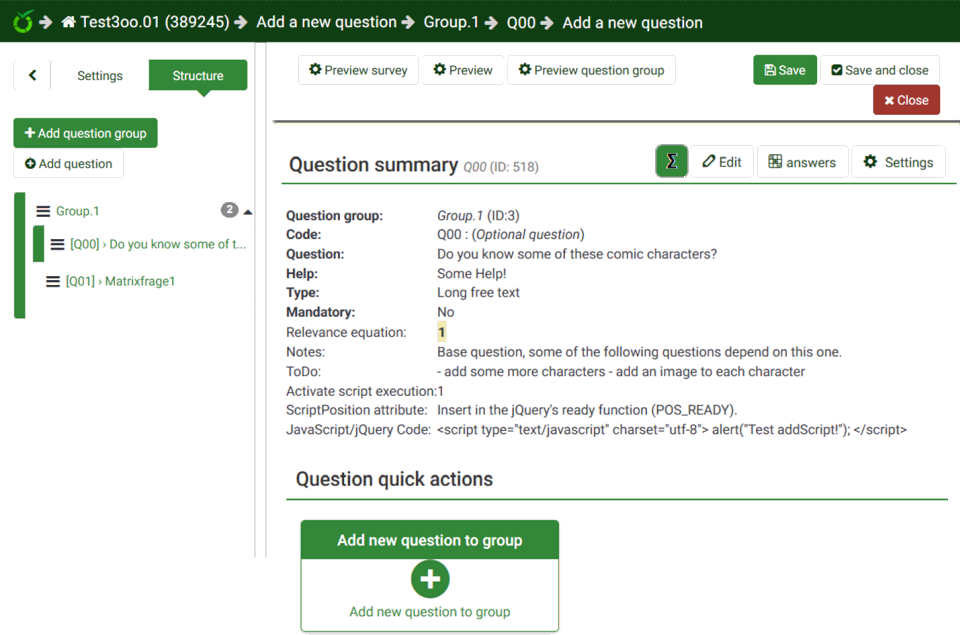Collapse Group.1 with the caret arrow

coord(248,212)
